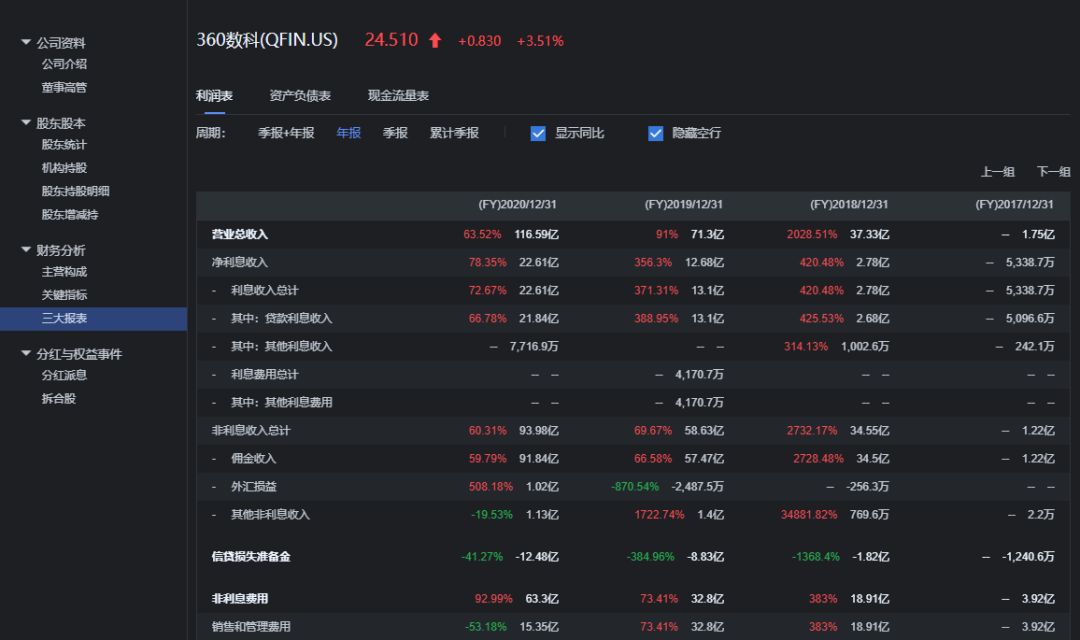The height and width of the screenshot is (640, 1080).
Task: Click the 58.63亿 non-interest income value
Action: [x=704, y=431]
